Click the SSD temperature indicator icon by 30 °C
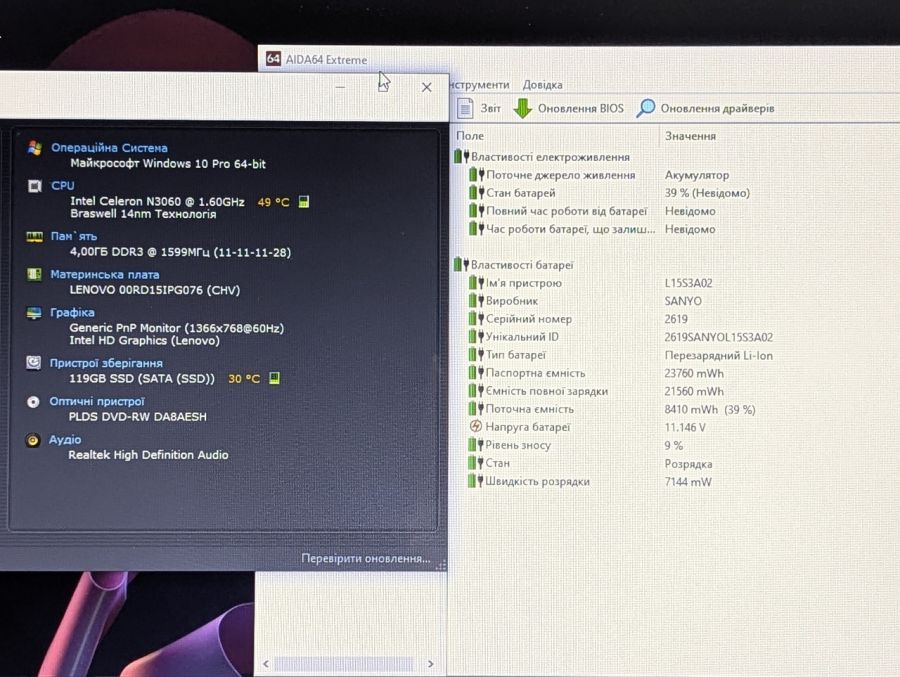 [x=274, y=378]
